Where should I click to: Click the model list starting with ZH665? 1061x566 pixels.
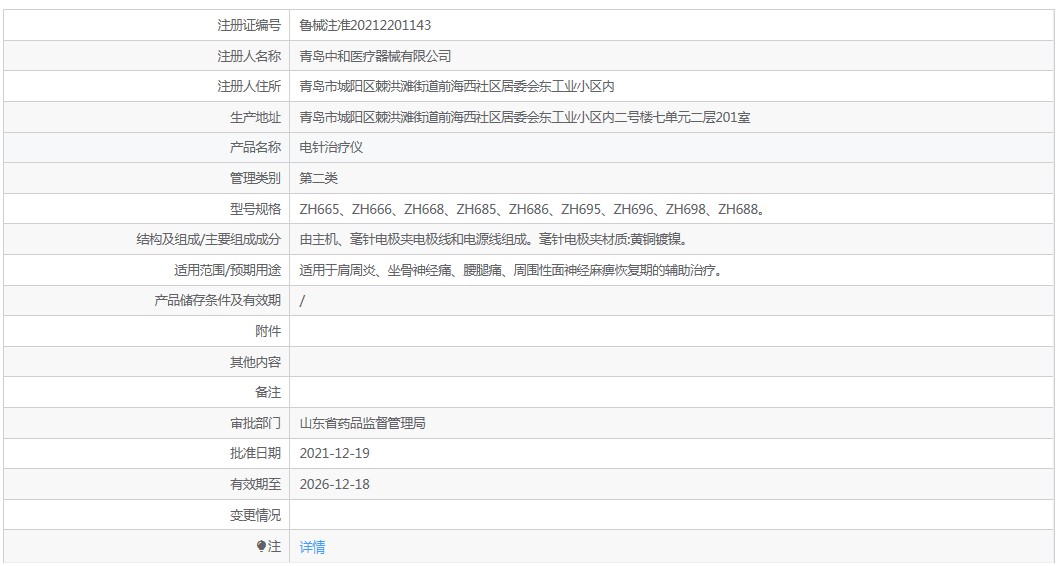coord(532,209)
